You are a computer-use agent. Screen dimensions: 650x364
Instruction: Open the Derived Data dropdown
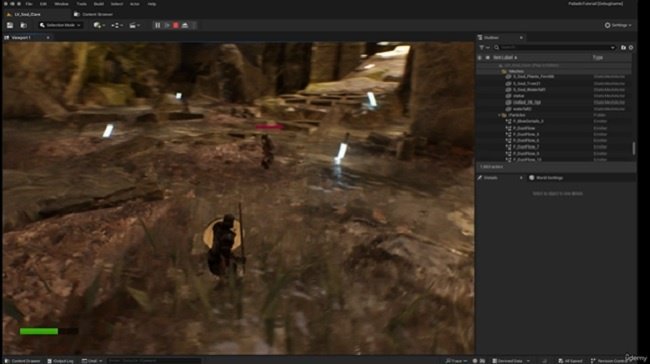pos(511,361)
